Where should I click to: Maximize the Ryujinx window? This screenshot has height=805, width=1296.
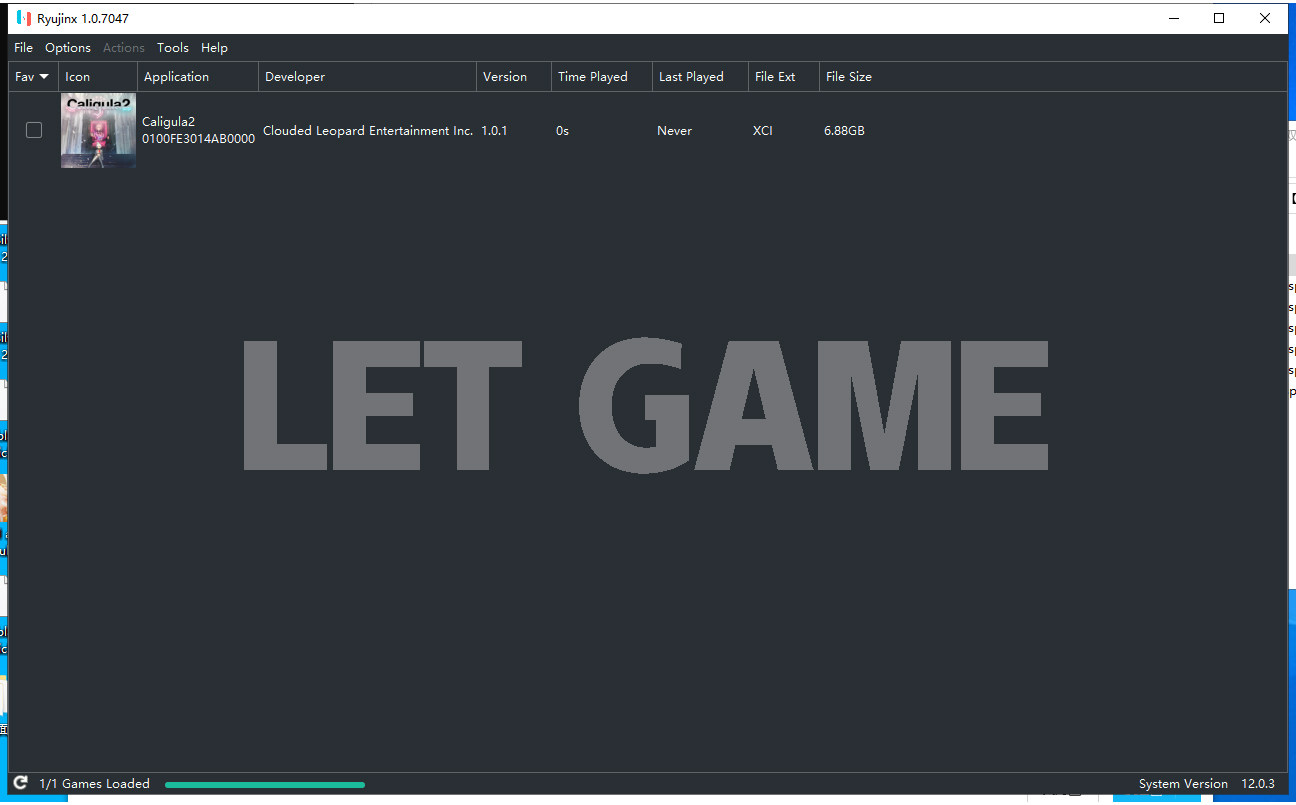pos(1219,18)
